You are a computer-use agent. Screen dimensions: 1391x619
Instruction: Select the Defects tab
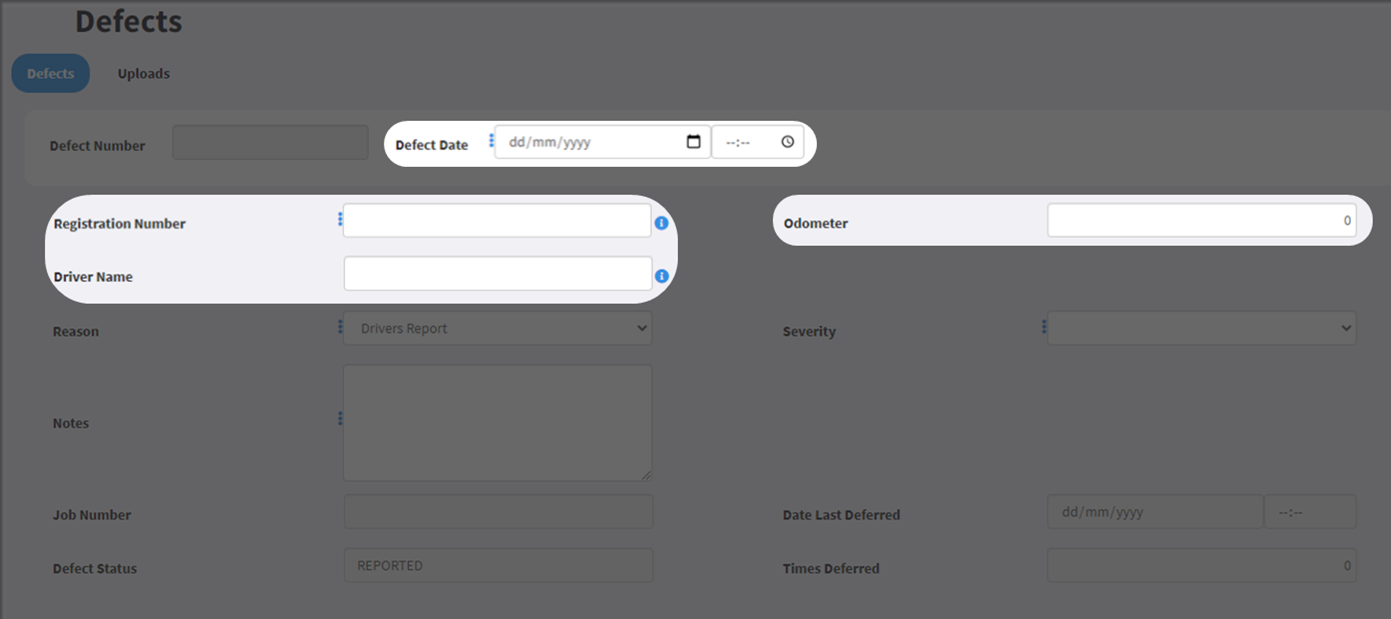pos(51,73)
